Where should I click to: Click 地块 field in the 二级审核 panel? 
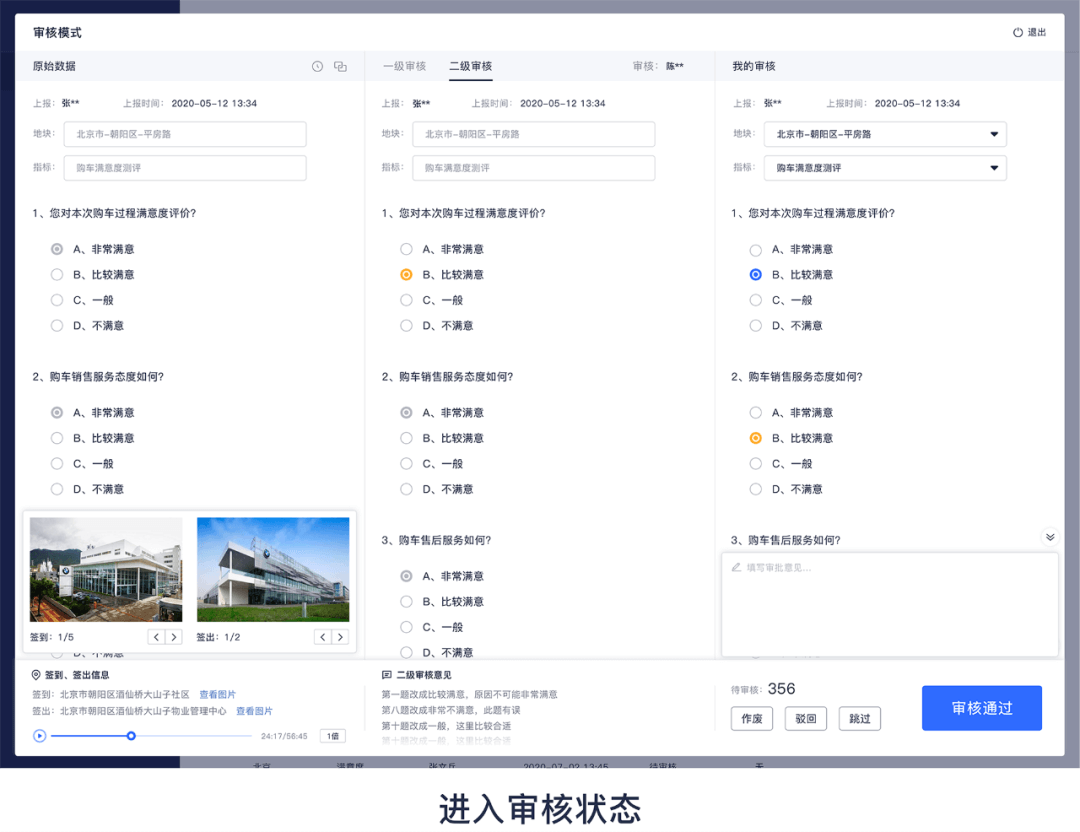pyautogui.click(x=534, y=134)
